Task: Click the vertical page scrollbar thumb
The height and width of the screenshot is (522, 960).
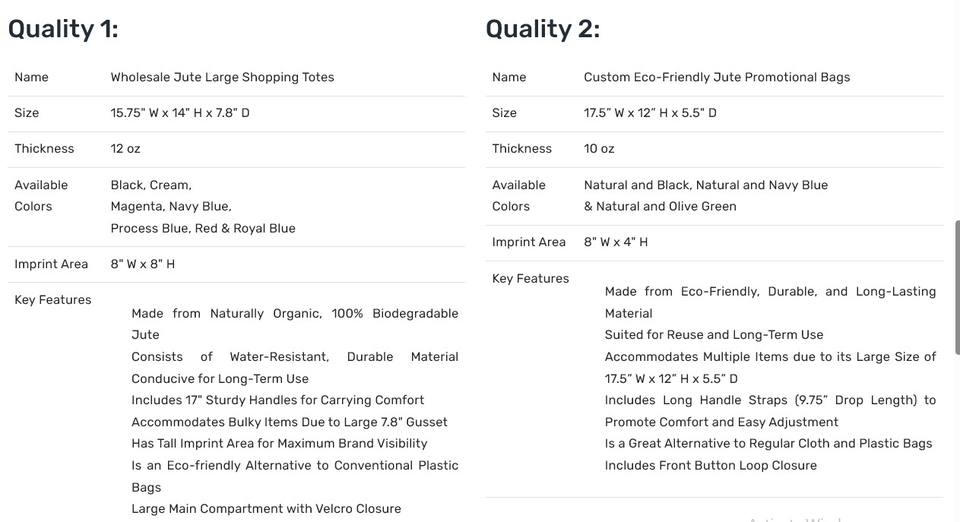Action: pos(957,287)
